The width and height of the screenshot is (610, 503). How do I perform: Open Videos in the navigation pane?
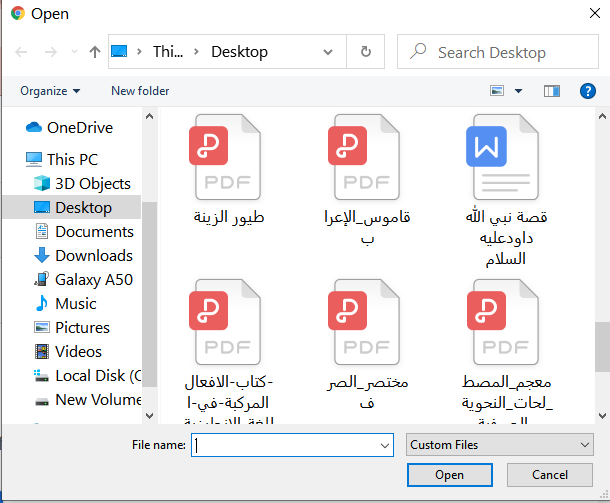[78, 352]
